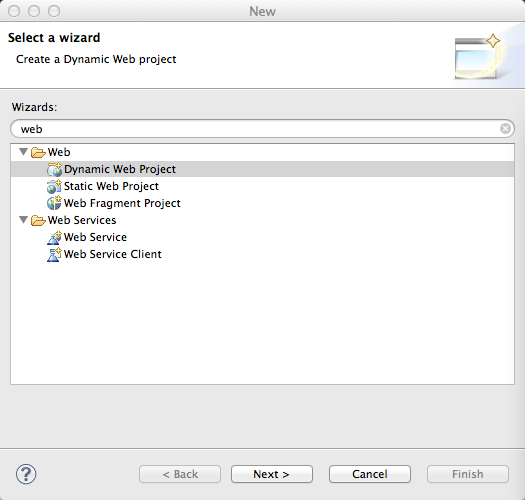Image resolution: width=525 pixels, height=500 pixels.
Task: Collapse the Web category triangle
Action: (23, 152)
